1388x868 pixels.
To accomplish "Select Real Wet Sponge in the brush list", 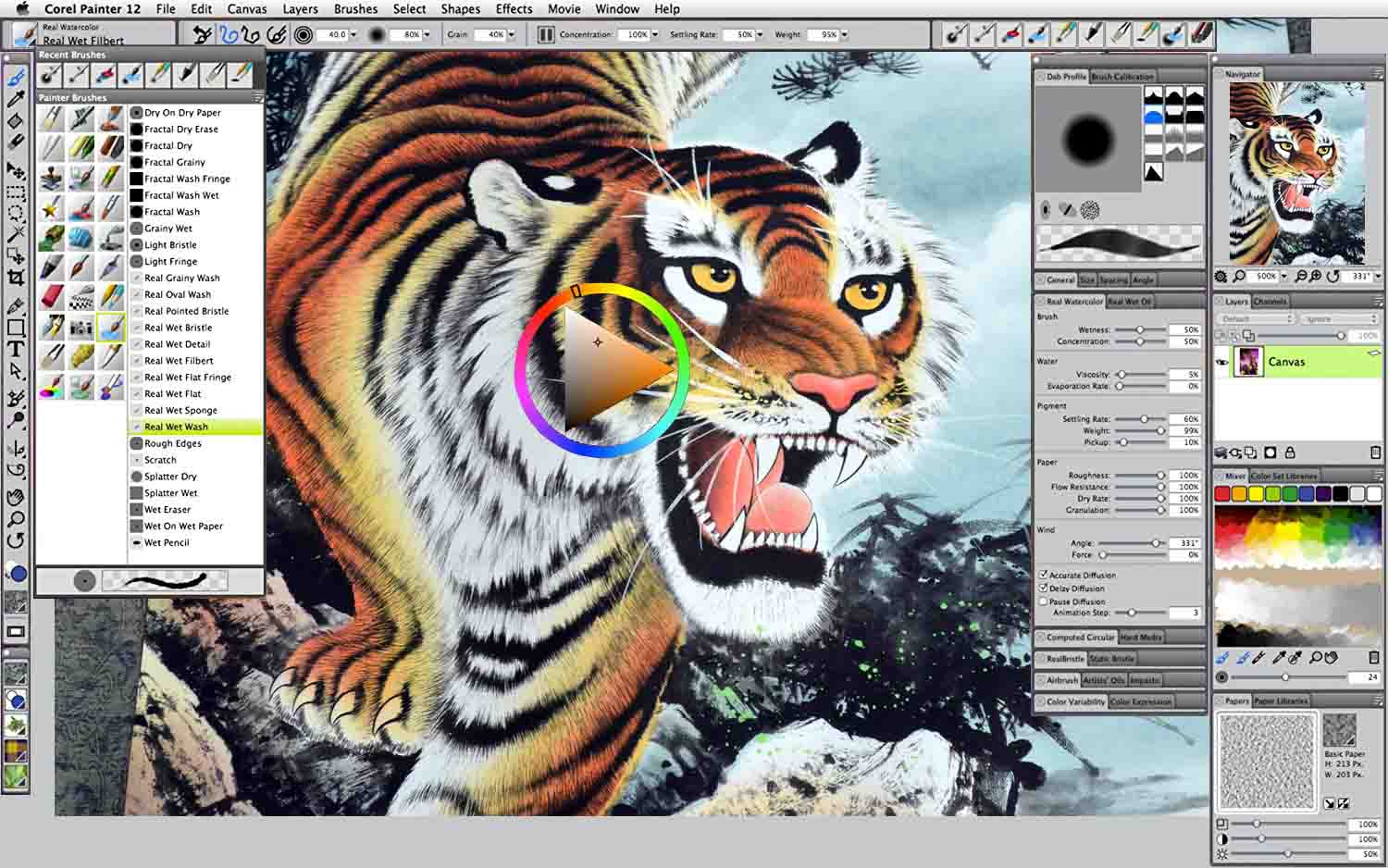I will (181, 410).
